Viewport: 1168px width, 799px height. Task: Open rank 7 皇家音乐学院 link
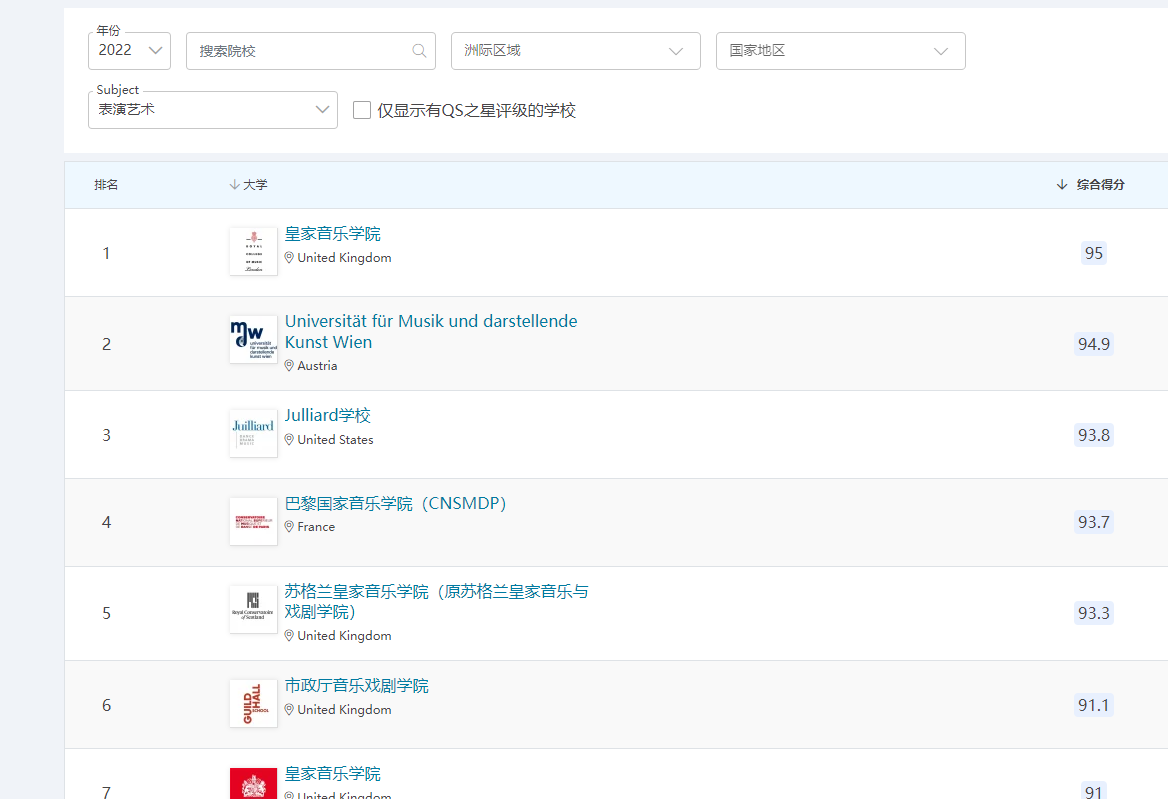333,774
